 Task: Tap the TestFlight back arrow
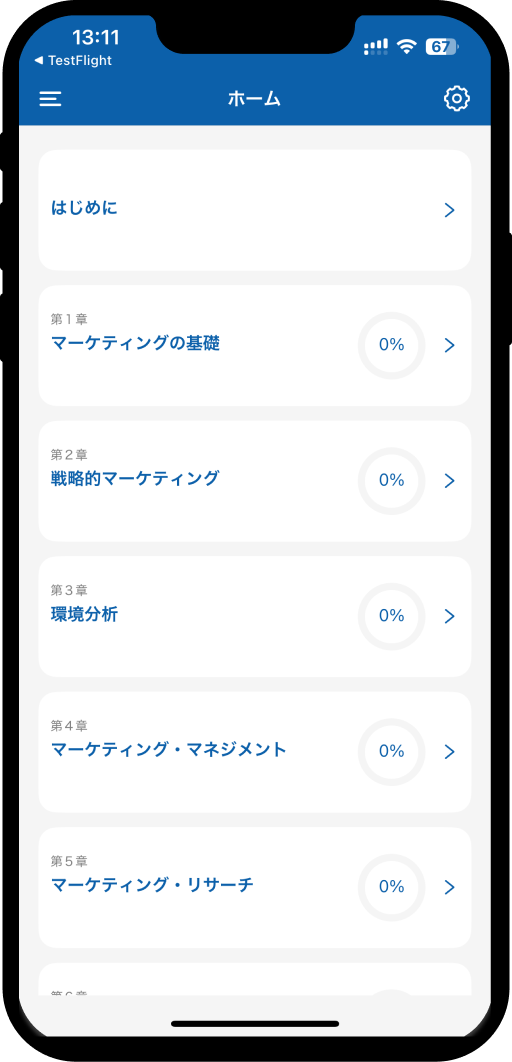click(39, 61)
